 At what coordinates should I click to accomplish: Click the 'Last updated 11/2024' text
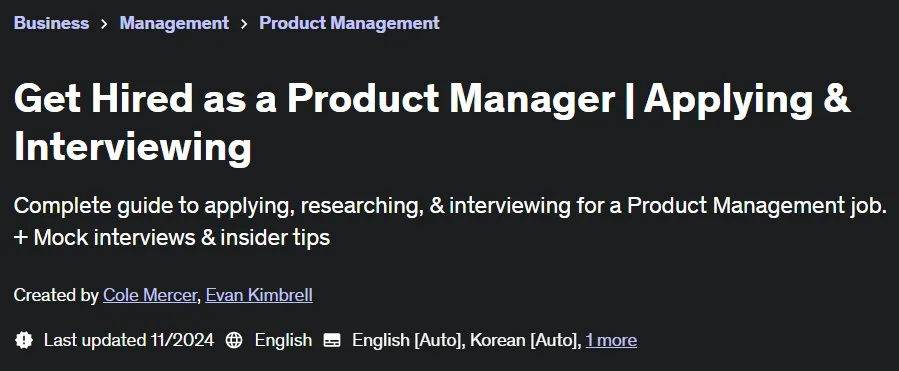[129, 340]
